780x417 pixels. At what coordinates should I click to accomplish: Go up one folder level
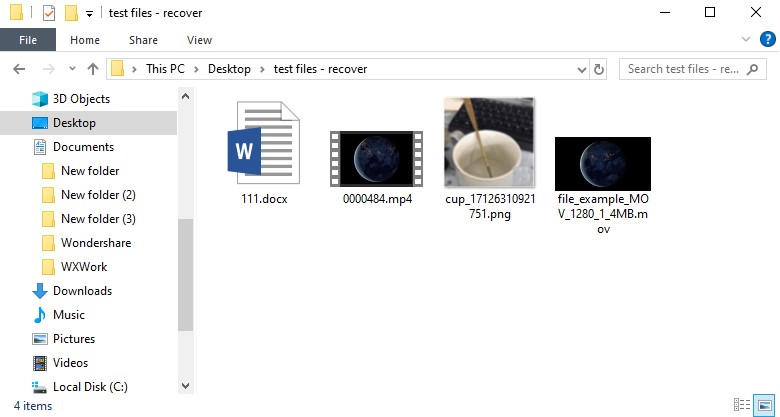coord(93,69)
